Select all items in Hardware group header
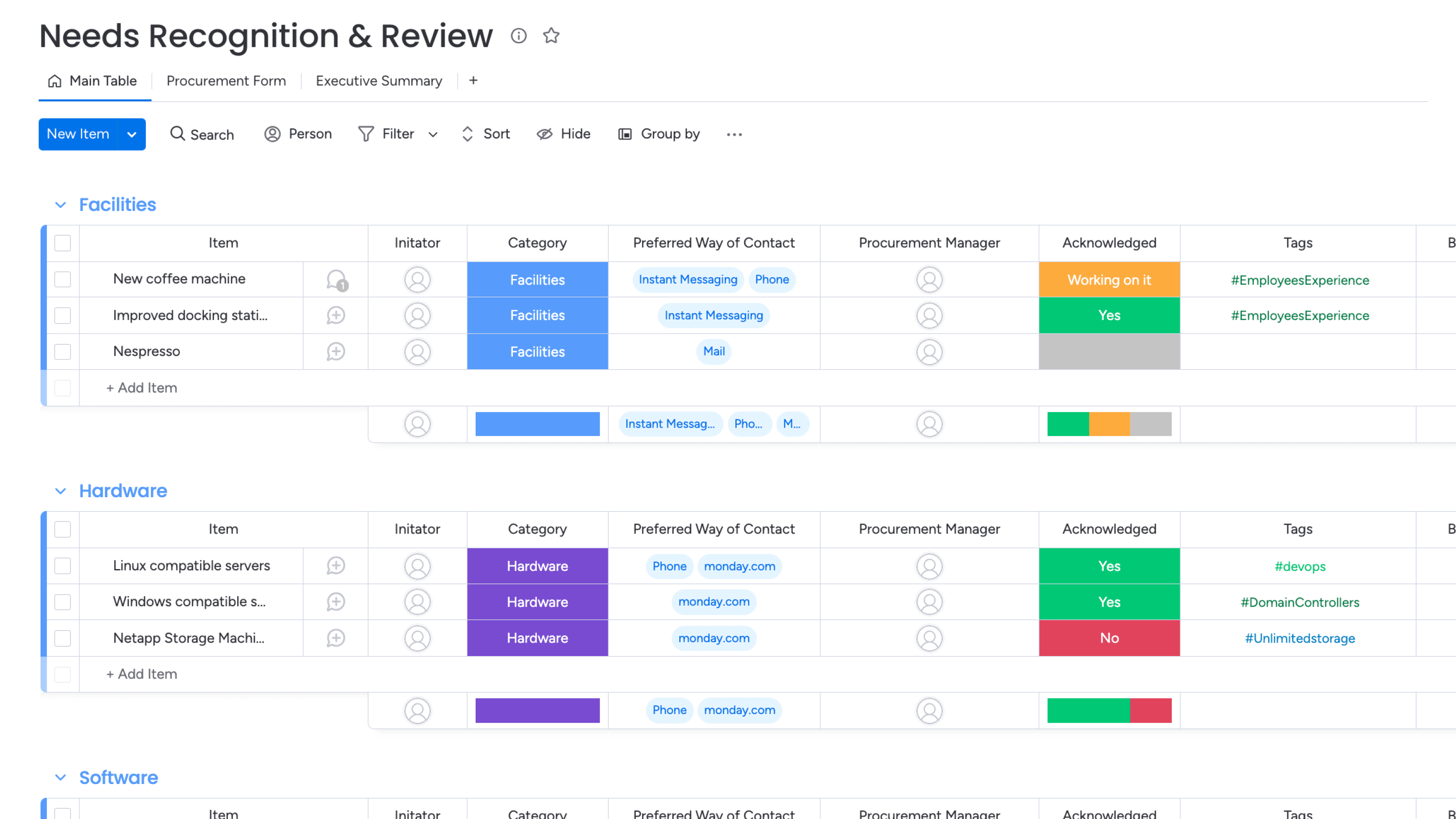This screenshot has width=1456, height=819. click(63, 529)
